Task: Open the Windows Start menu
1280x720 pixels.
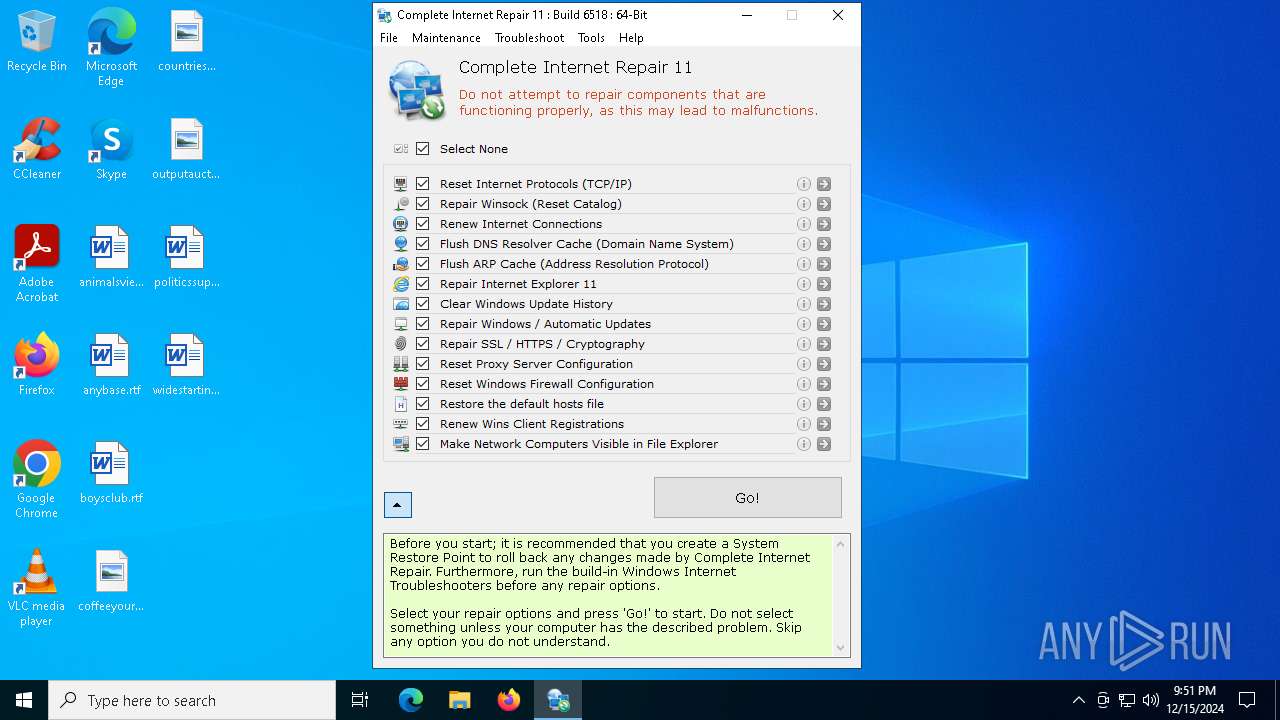Action: click(24, 700)
